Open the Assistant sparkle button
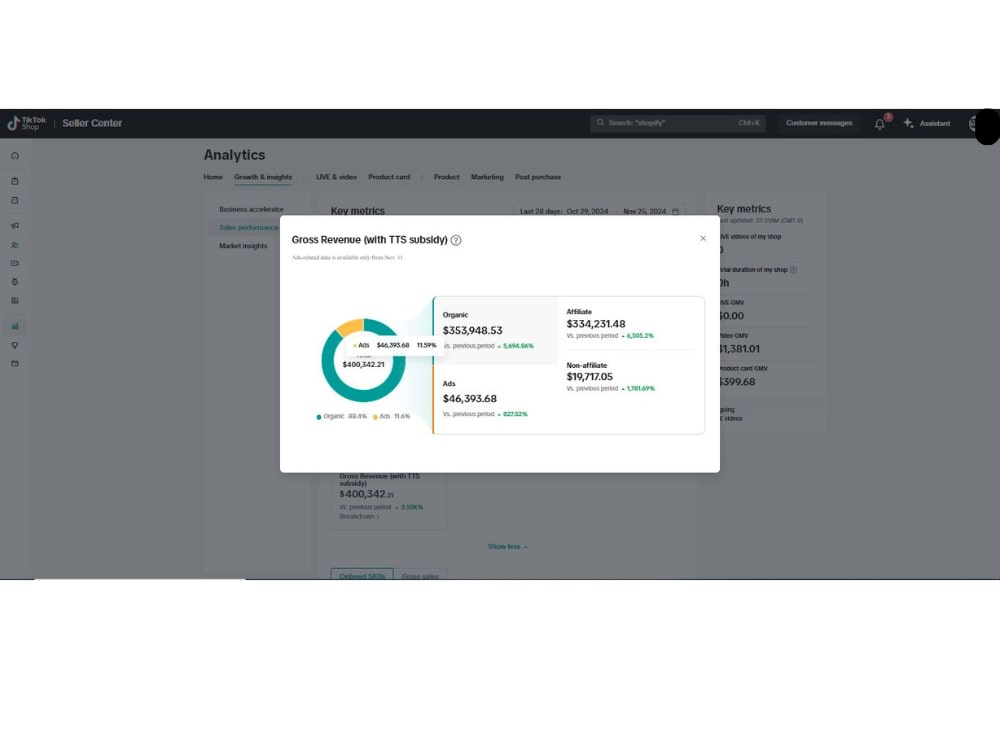1000x750 pixels. [927, 123]
